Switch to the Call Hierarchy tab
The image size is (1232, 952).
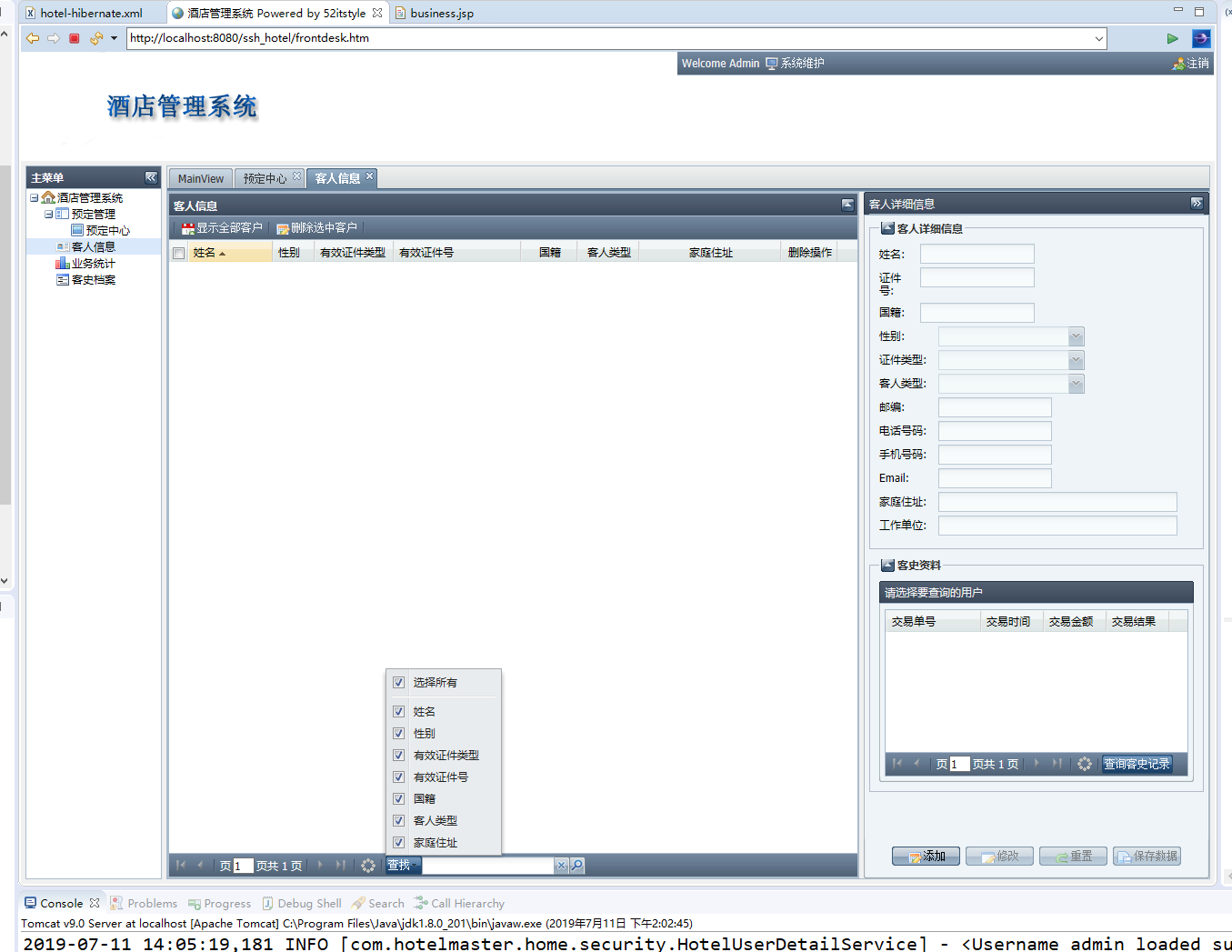tap(458, 903)
